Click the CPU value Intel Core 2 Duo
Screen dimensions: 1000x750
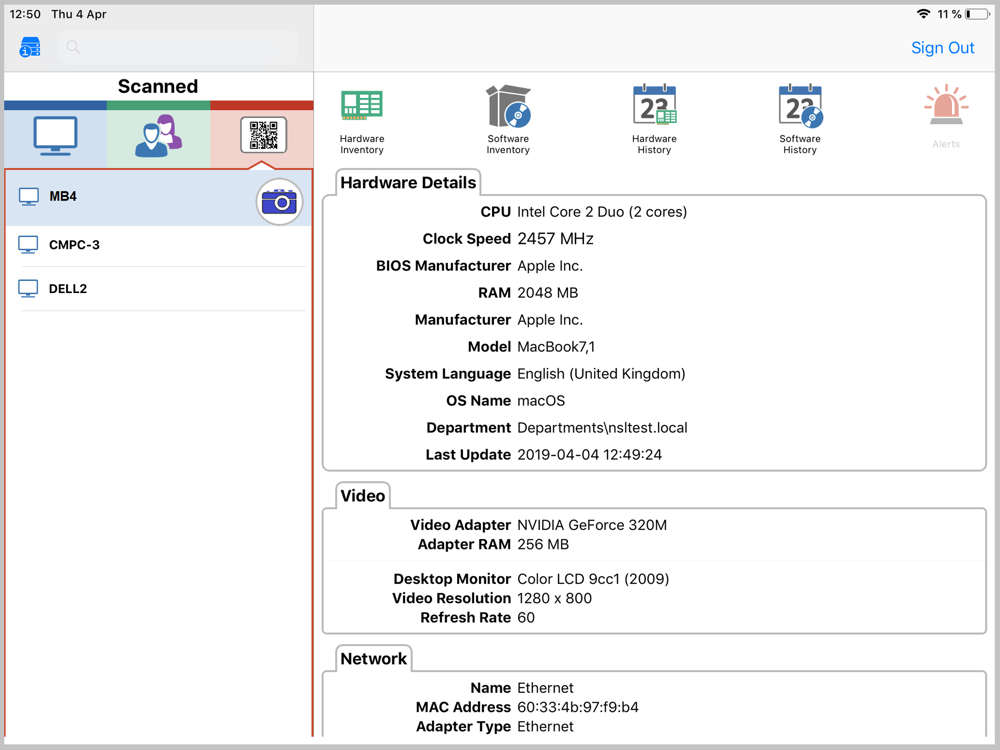click(x=601, y=212)
